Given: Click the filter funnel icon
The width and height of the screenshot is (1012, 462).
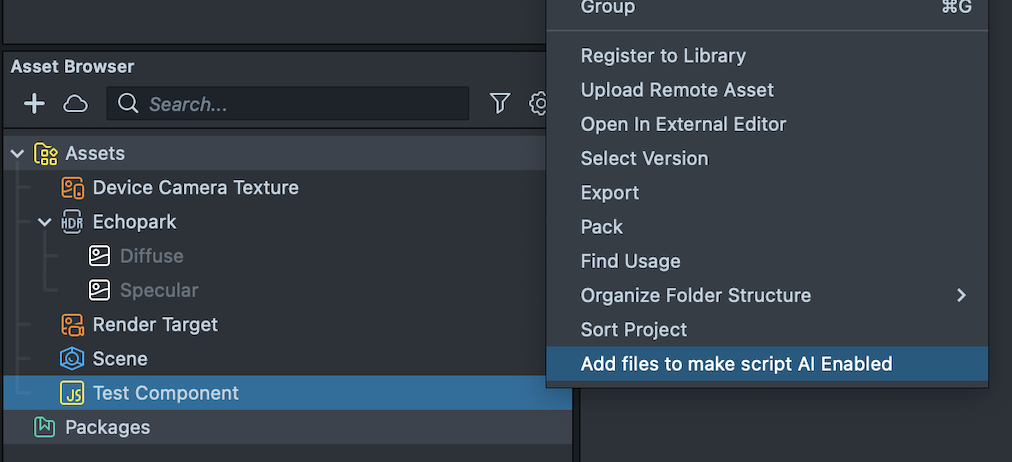Looking at the screenshot, I should pos(500,104).
